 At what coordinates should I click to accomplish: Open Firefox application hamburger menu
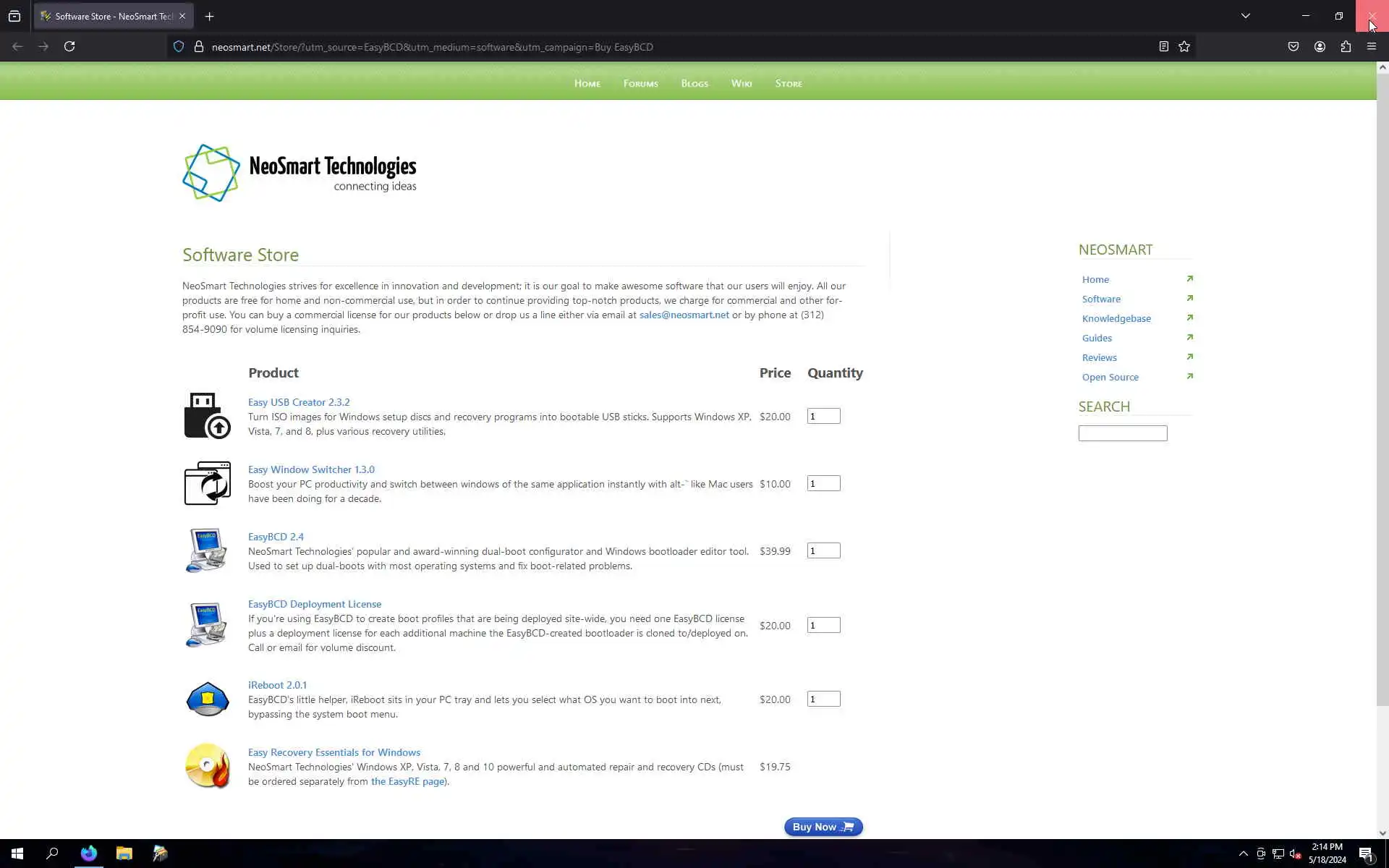click(1372, 46)
